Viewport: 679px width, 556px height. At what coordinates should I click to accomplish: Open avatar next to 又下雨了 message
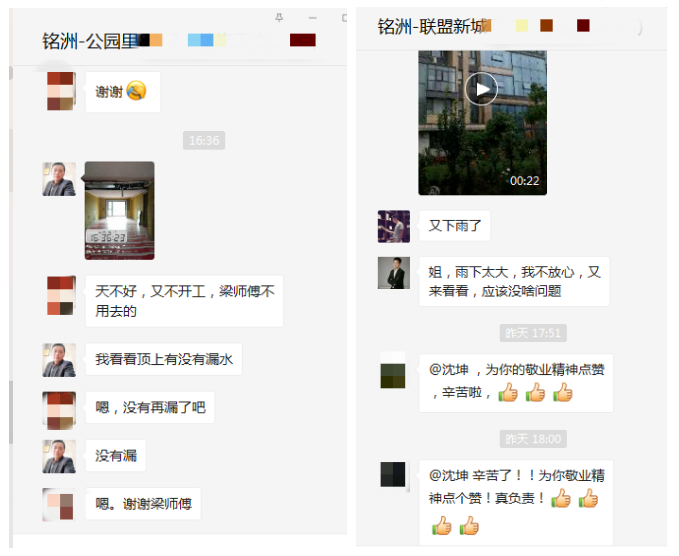[394, 226]
